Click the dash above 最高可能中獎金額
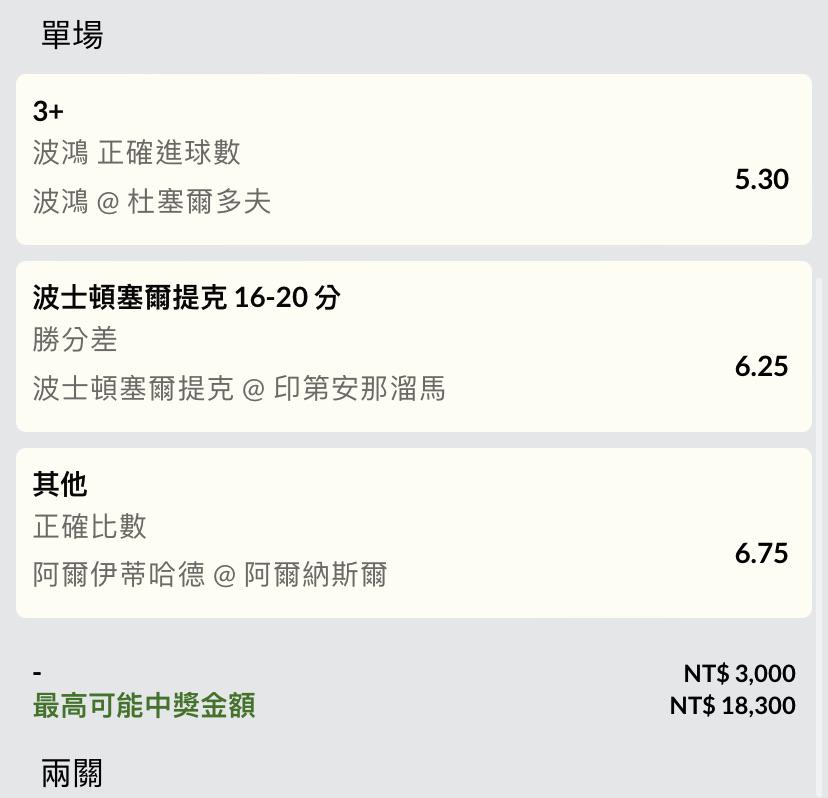Image resolution: width=828 pixels, height=798 pixels. click(x=37, y=673)
